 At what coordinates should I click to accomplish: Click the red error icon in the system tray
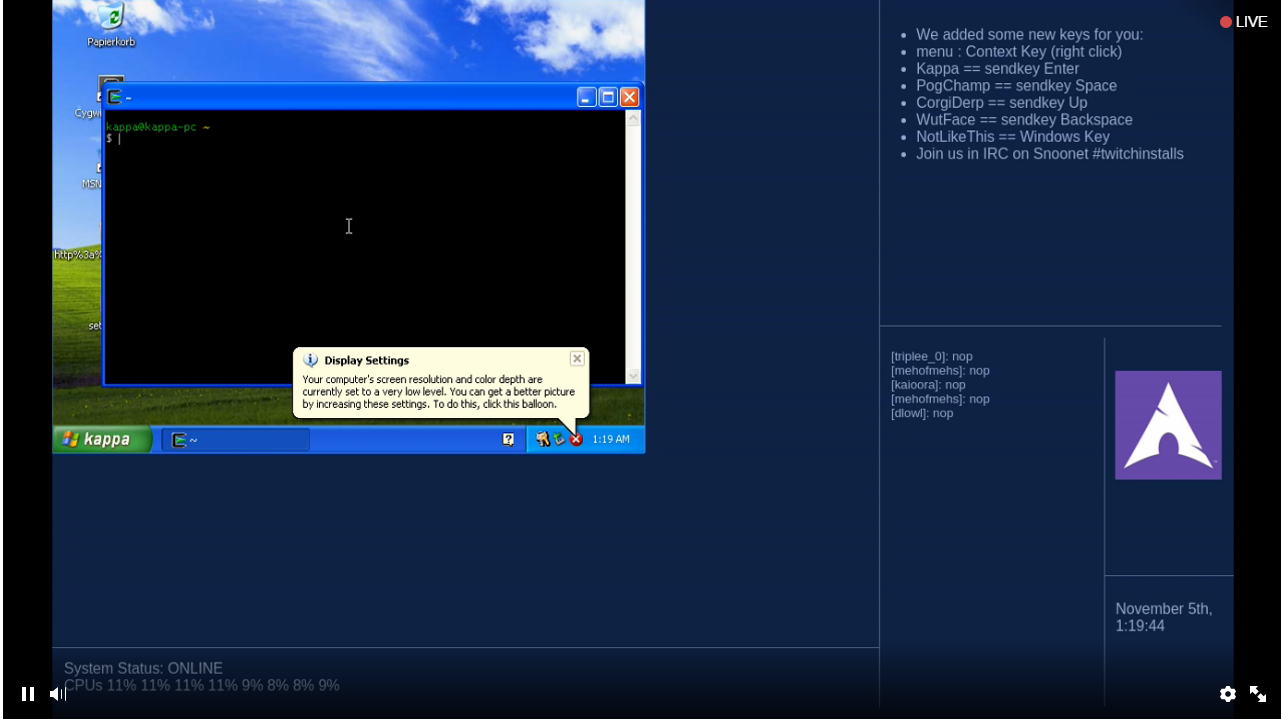pyautogui.click(x=575, y=438)
